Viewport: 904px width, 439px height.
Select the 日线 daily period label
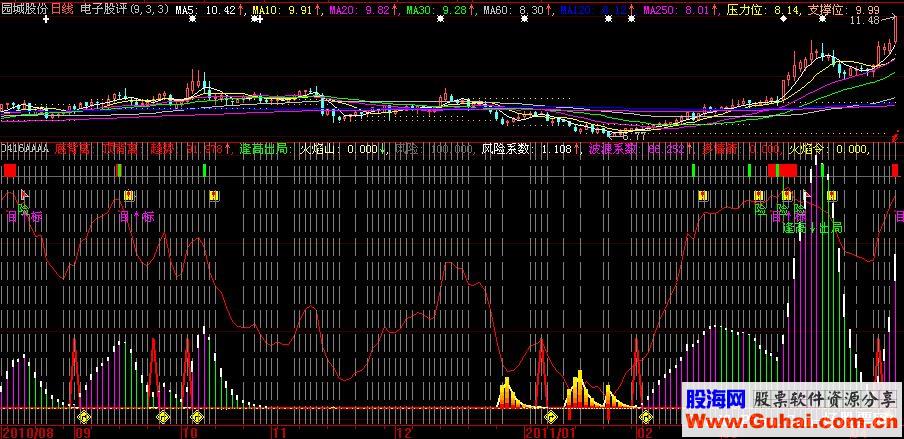tap(63, 10)
